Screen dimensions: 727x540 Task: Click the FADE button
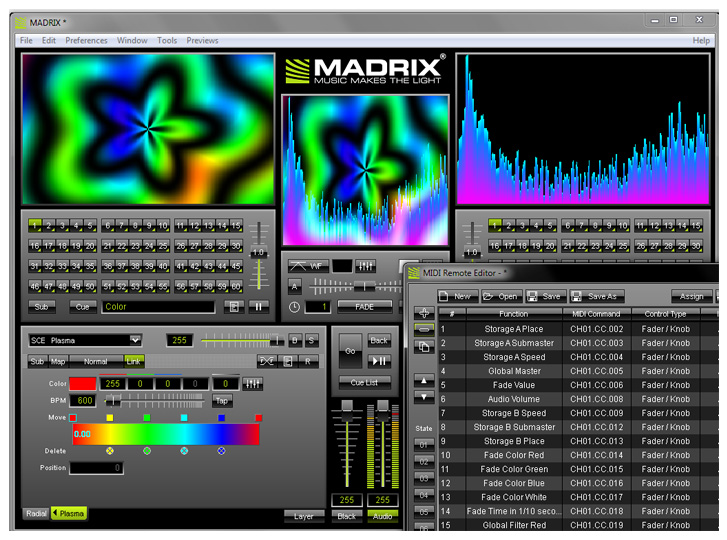click(364, 306)
